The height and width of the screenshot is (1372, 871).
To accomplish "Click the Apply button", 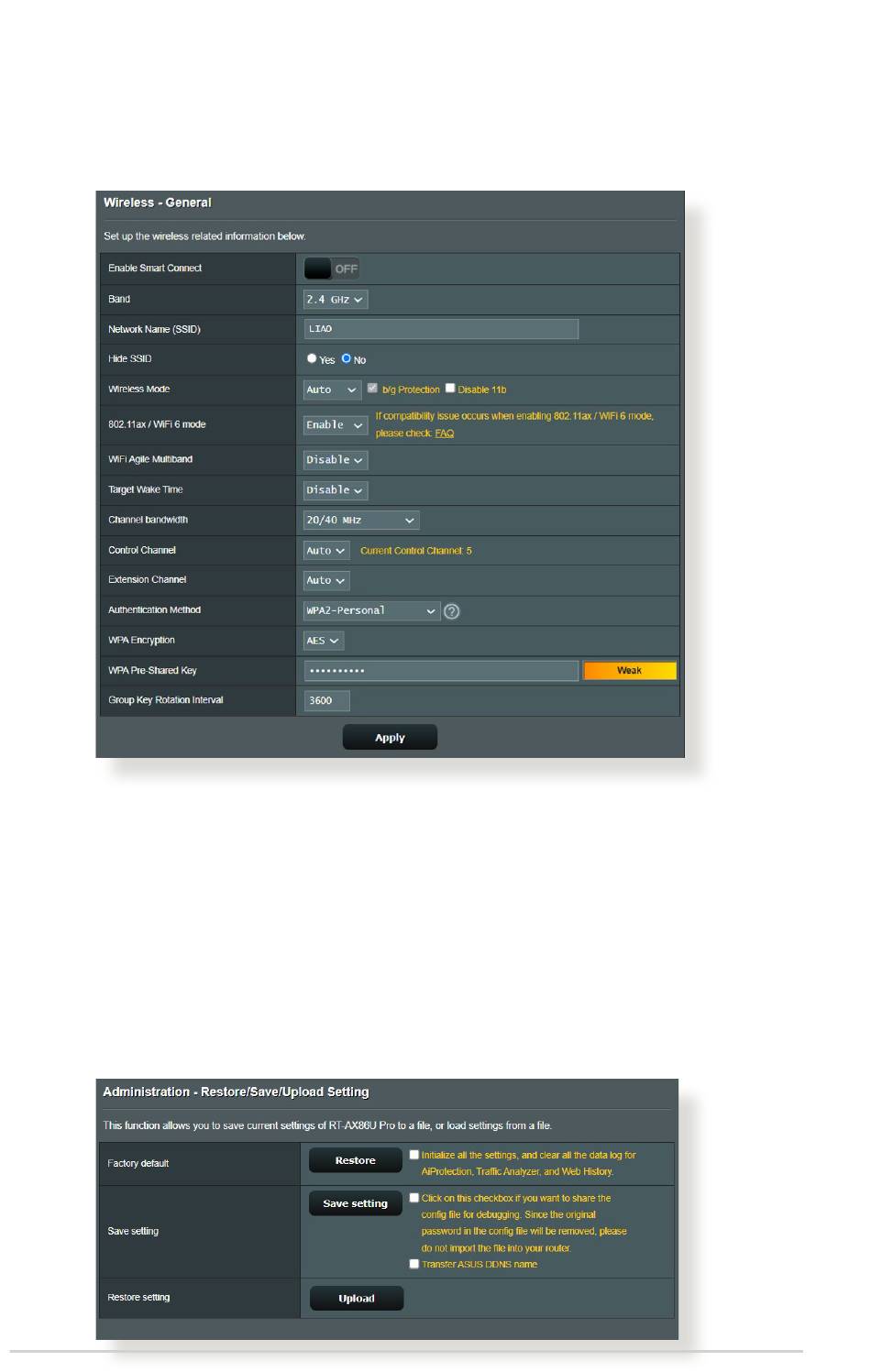I will (x=390, y=738).
